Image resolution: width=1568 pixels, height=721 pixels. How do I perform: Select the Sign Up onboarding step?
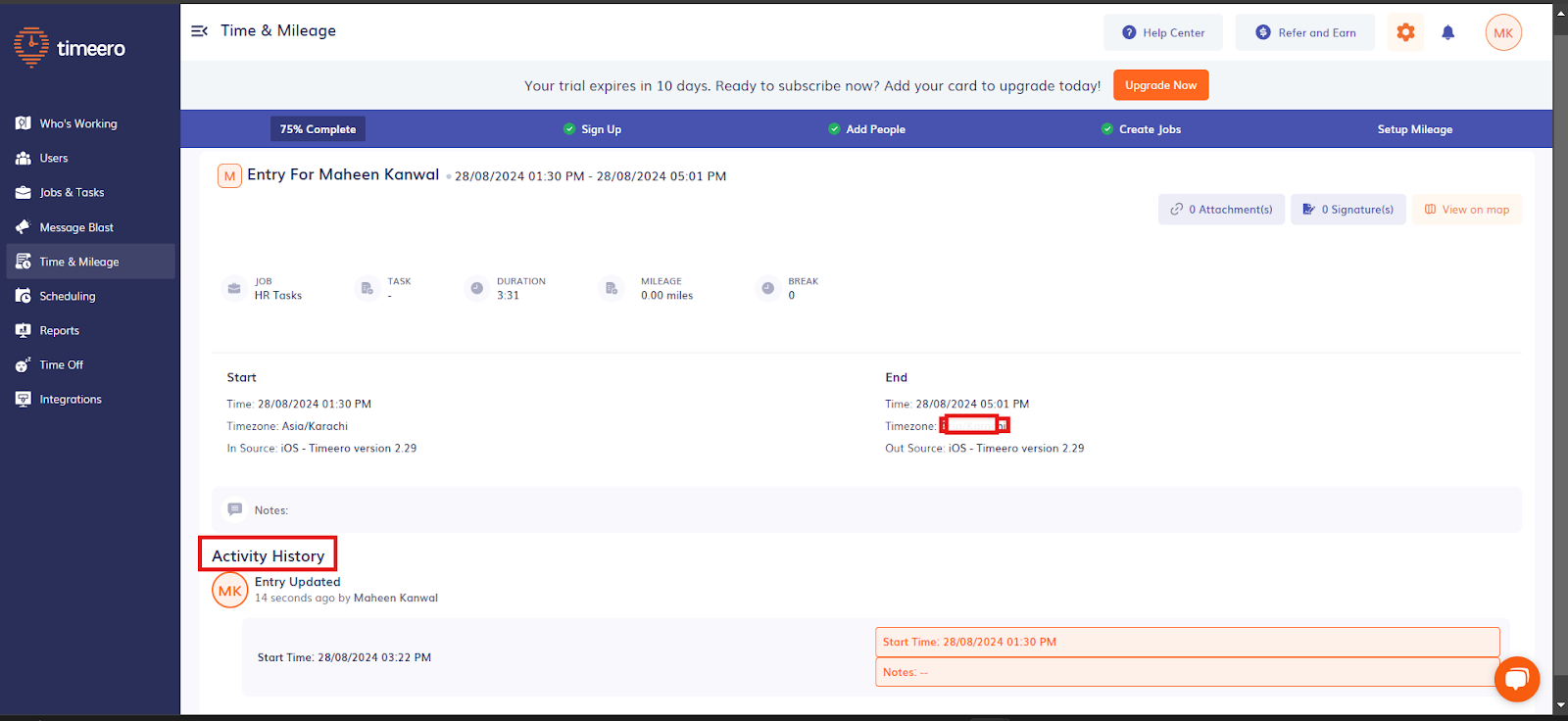[x=592, y=129]
